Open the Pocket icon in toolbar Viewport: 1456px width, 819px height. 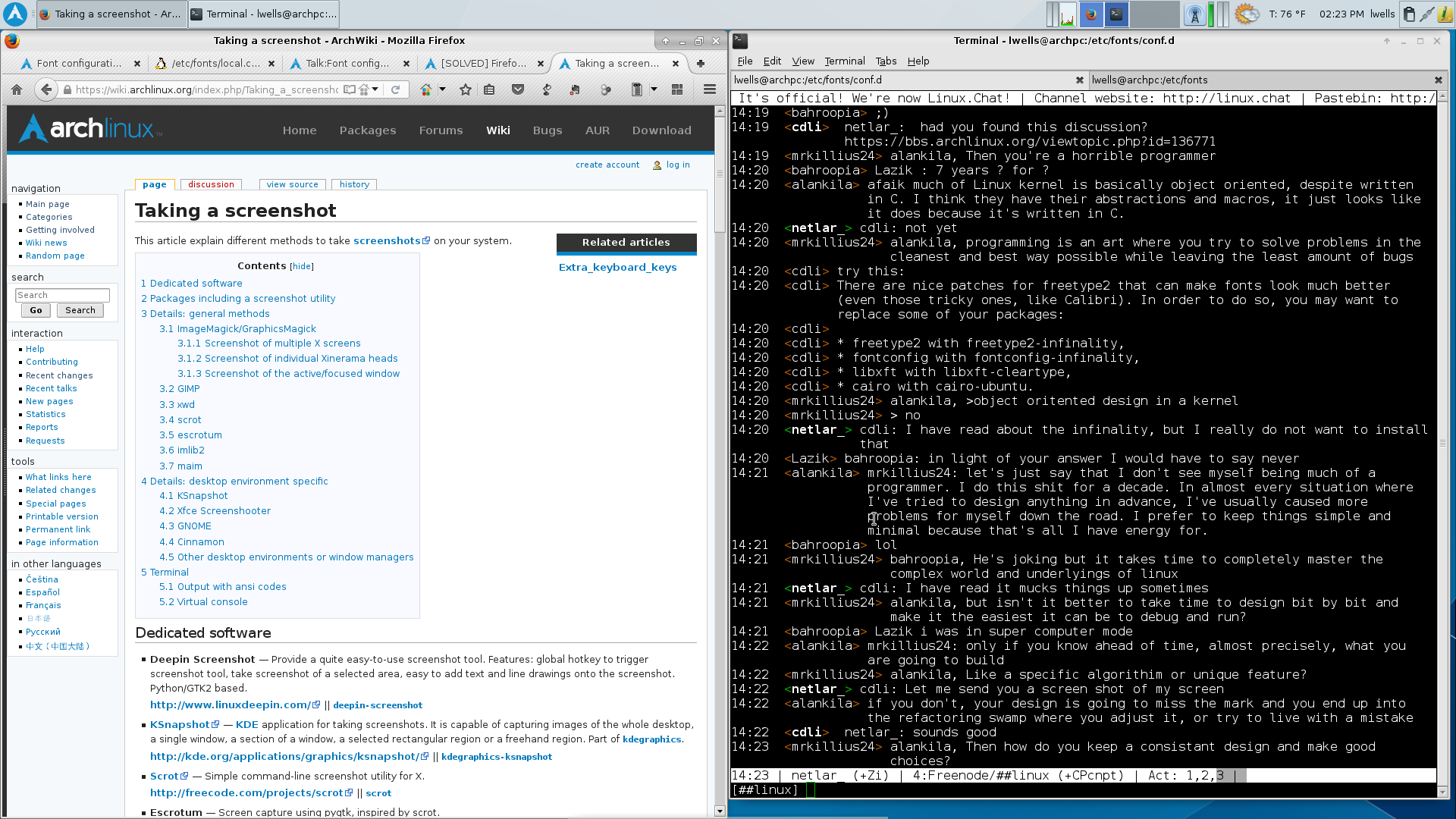tap(518, 89)
